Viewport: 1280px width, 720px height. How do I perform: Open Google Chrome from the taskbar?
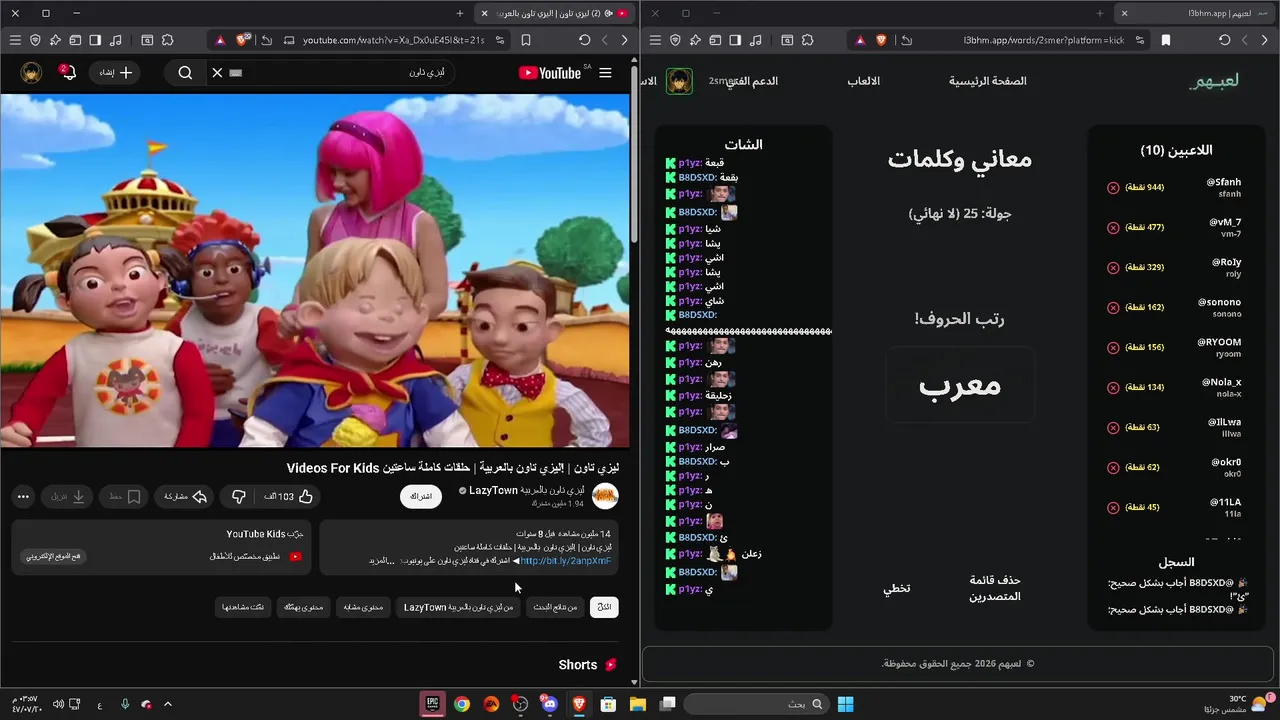[461, 704]
